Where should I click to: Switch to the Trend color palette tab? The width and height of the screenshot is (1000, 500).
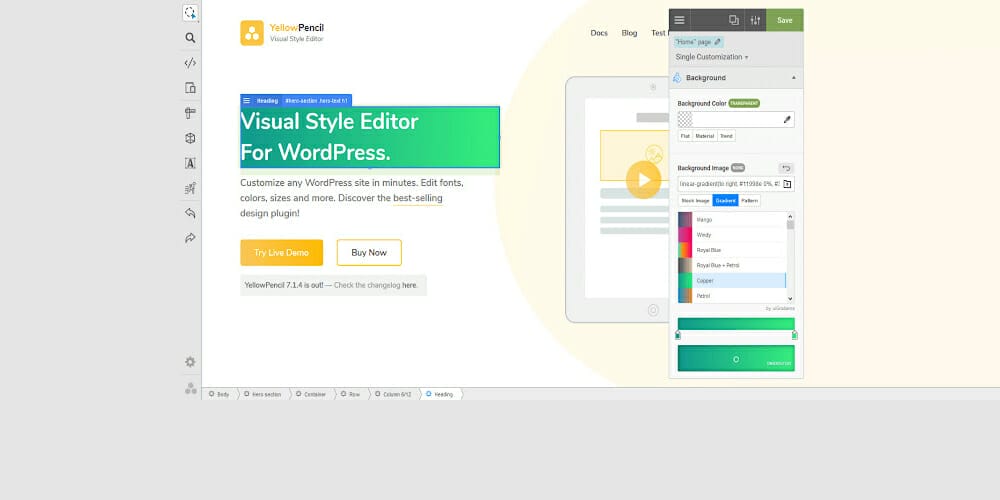tap(726, 136)
